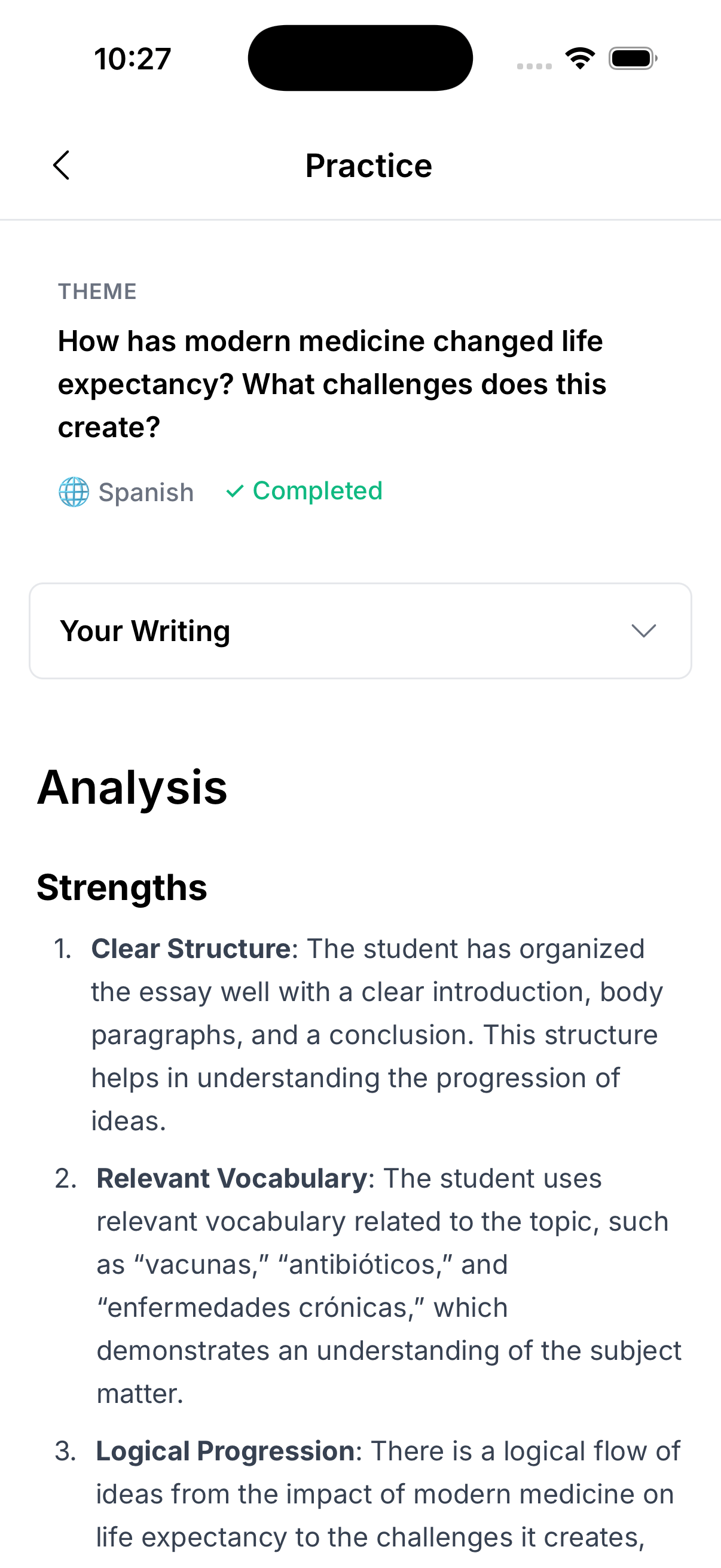Screen dimensions: 721x1568
Task: Tap the back chevron to leave Practice
Action: [61, 165]
